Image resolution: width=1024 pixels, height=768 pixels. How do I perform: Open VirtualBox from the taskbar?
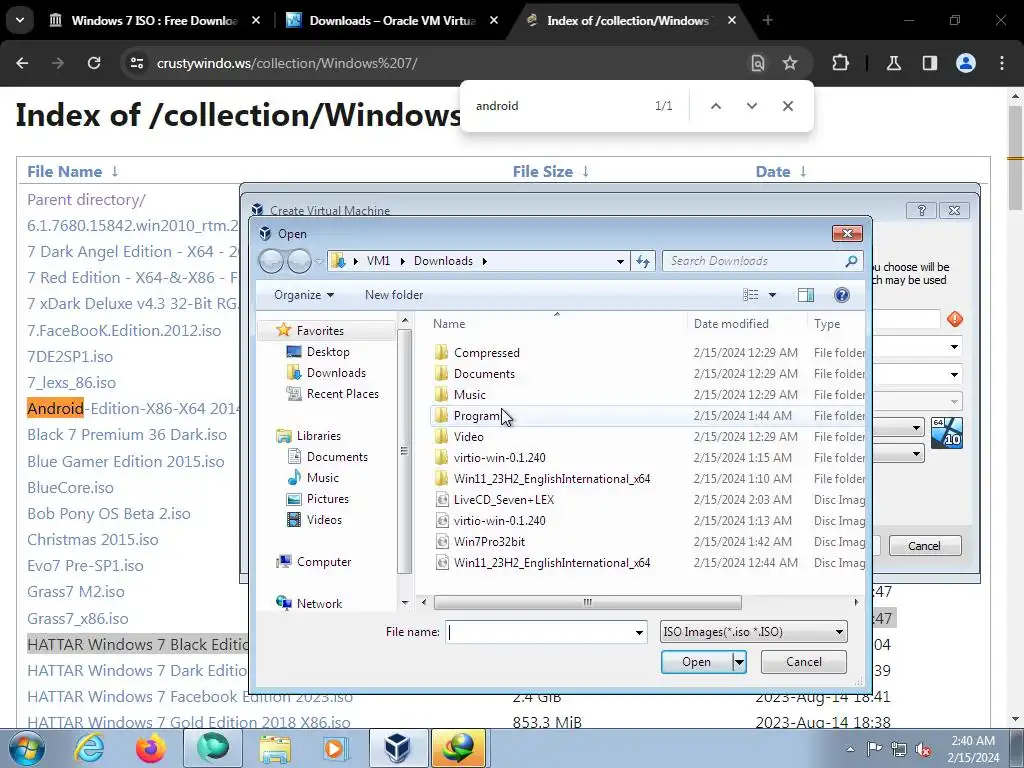398,748
